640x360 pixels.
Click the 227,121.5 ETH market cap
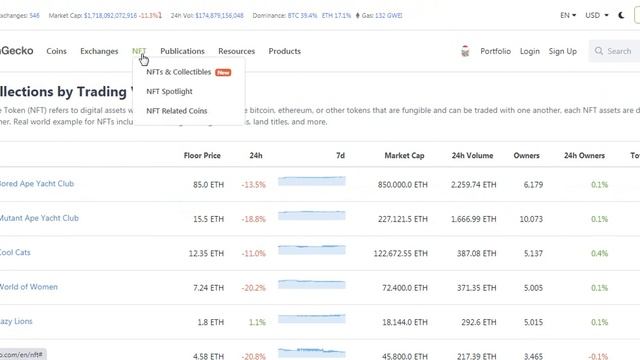(403, 219)
